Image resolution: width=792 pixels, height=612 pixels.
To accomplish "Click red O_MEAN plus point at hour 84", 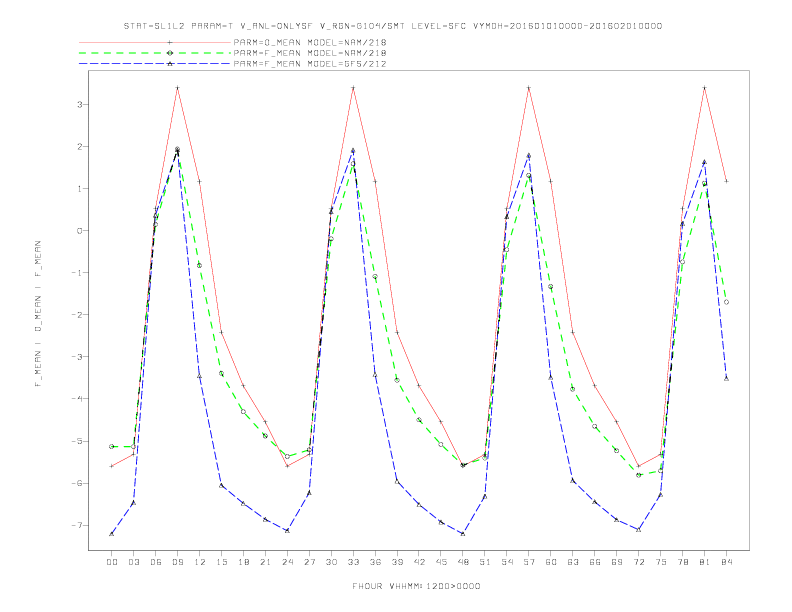I will [x=727, y=181].
